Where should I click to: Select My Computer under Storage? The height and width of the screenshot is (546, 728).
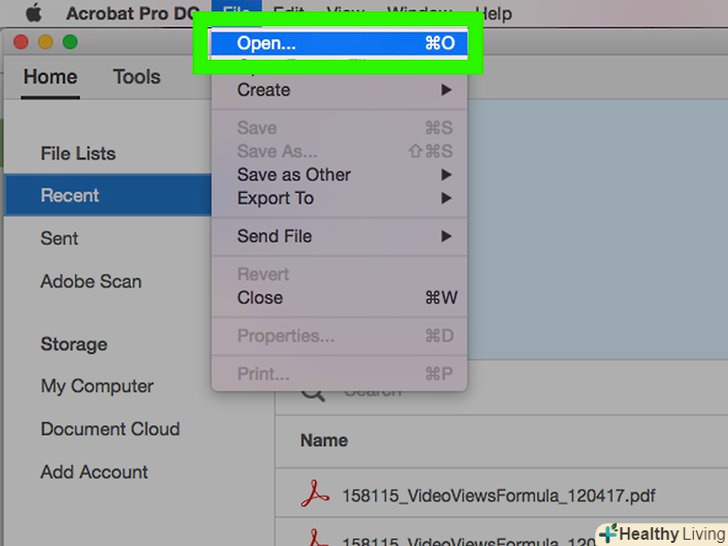(x=97, y=386)
